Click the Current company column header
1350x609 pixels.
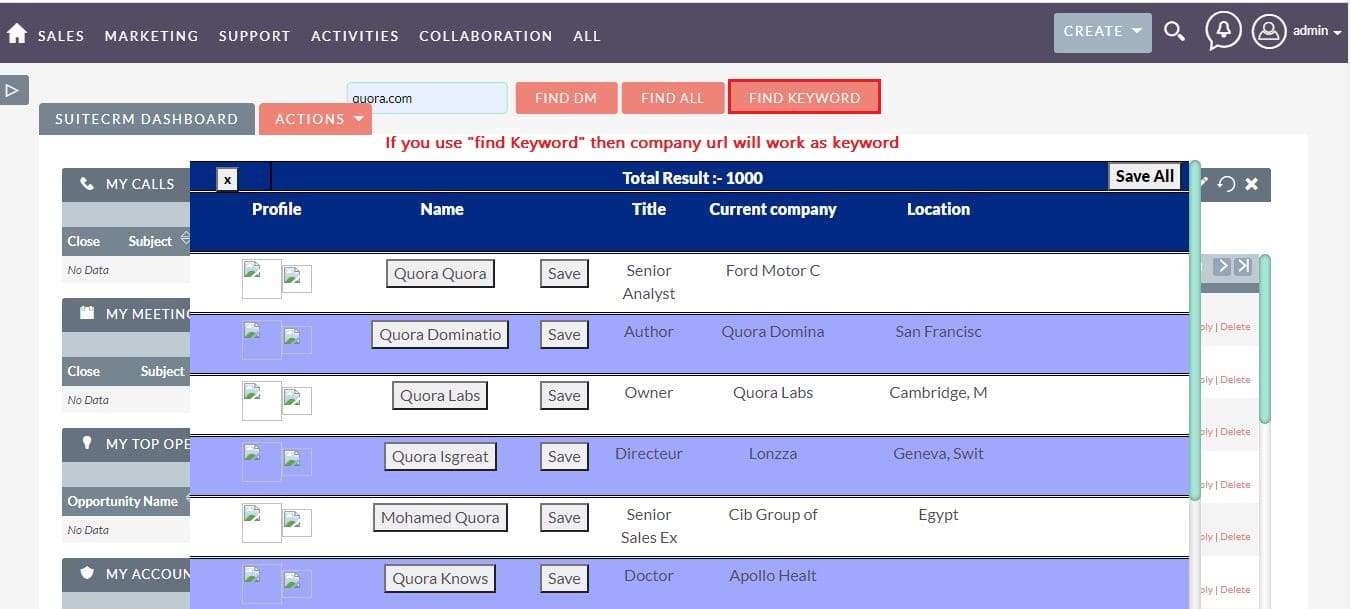tap(773, 209)
